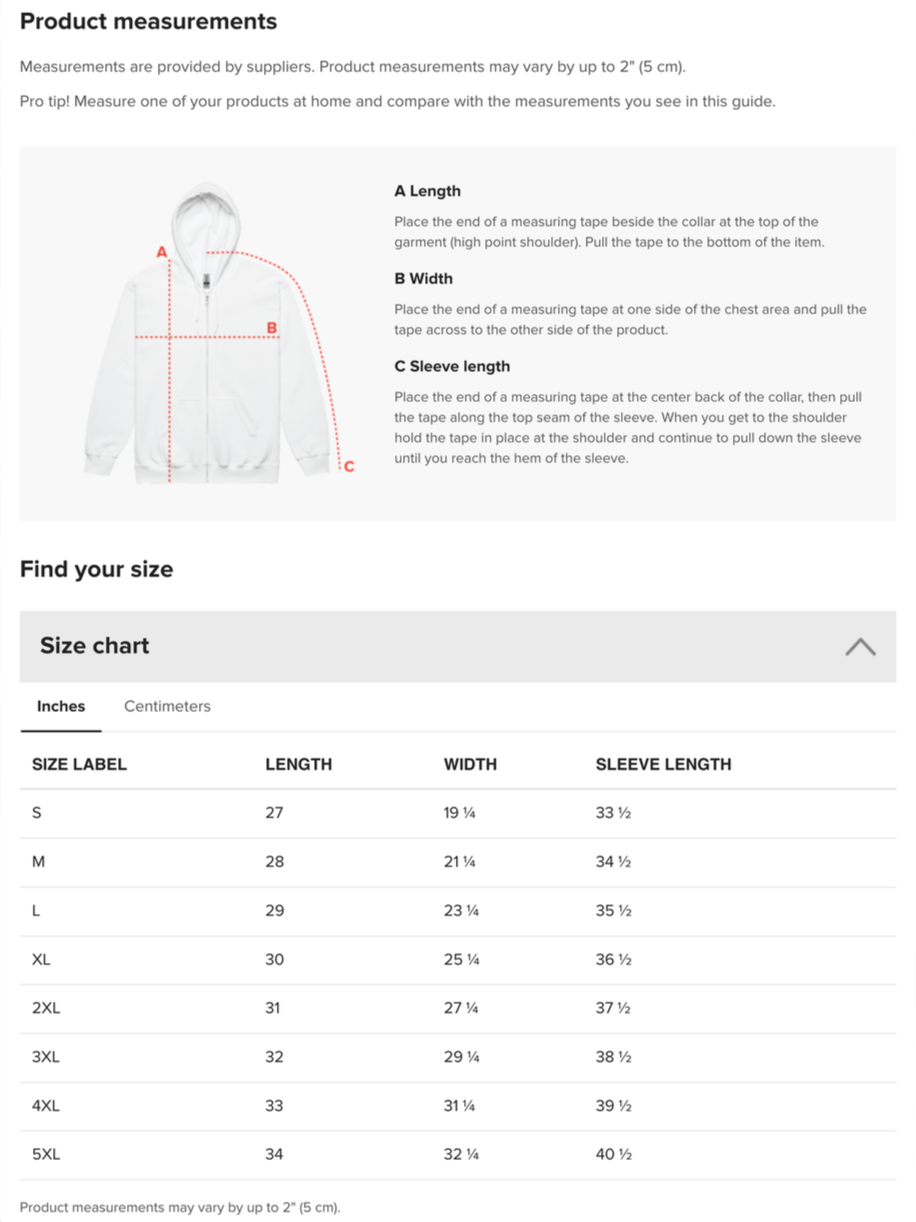Click the red A length marker
Image resolution: width=916 pixels, height=1222 pixels.
161,252
